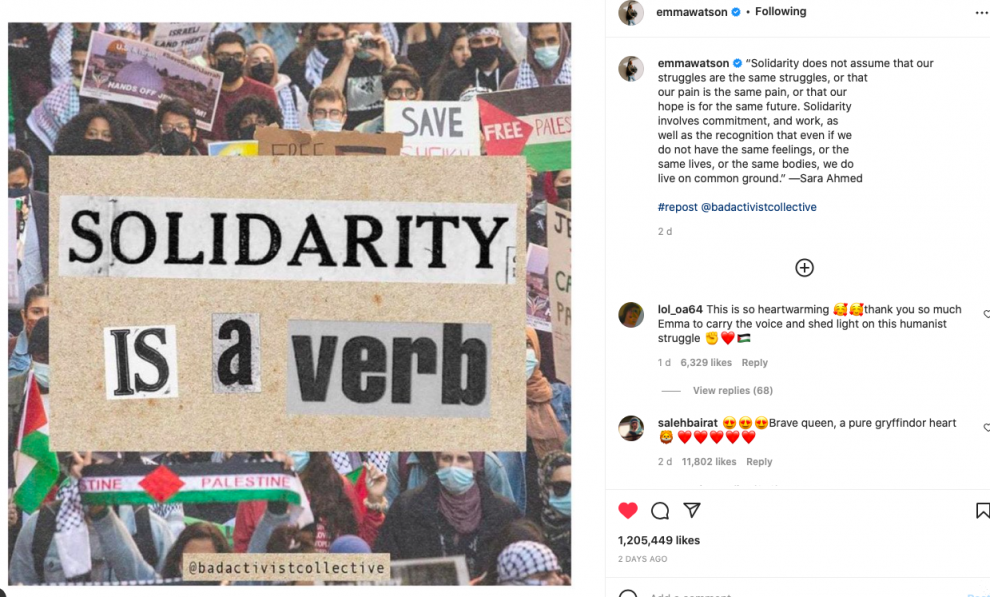Reply to salehbairat's comment
The image size is (990, 597).
point(759,461)
